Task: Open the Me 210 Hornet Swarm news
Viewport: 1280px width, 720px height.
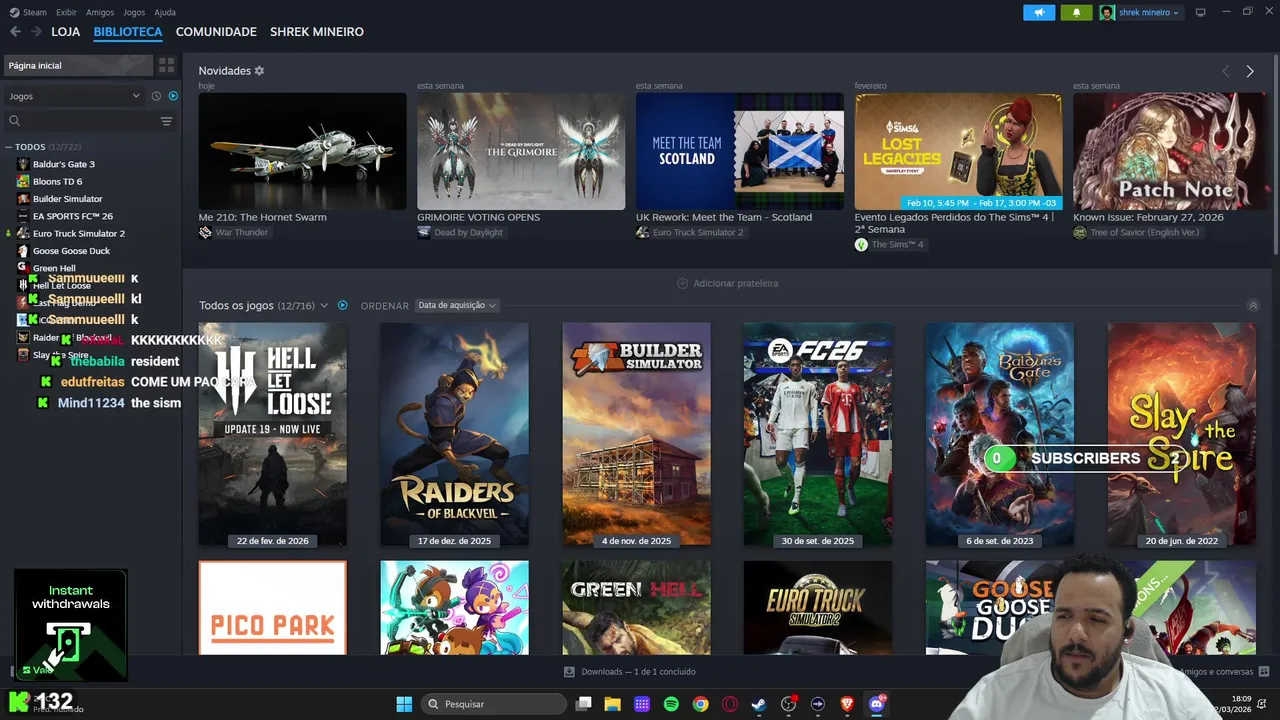Action: pos(302,151)
